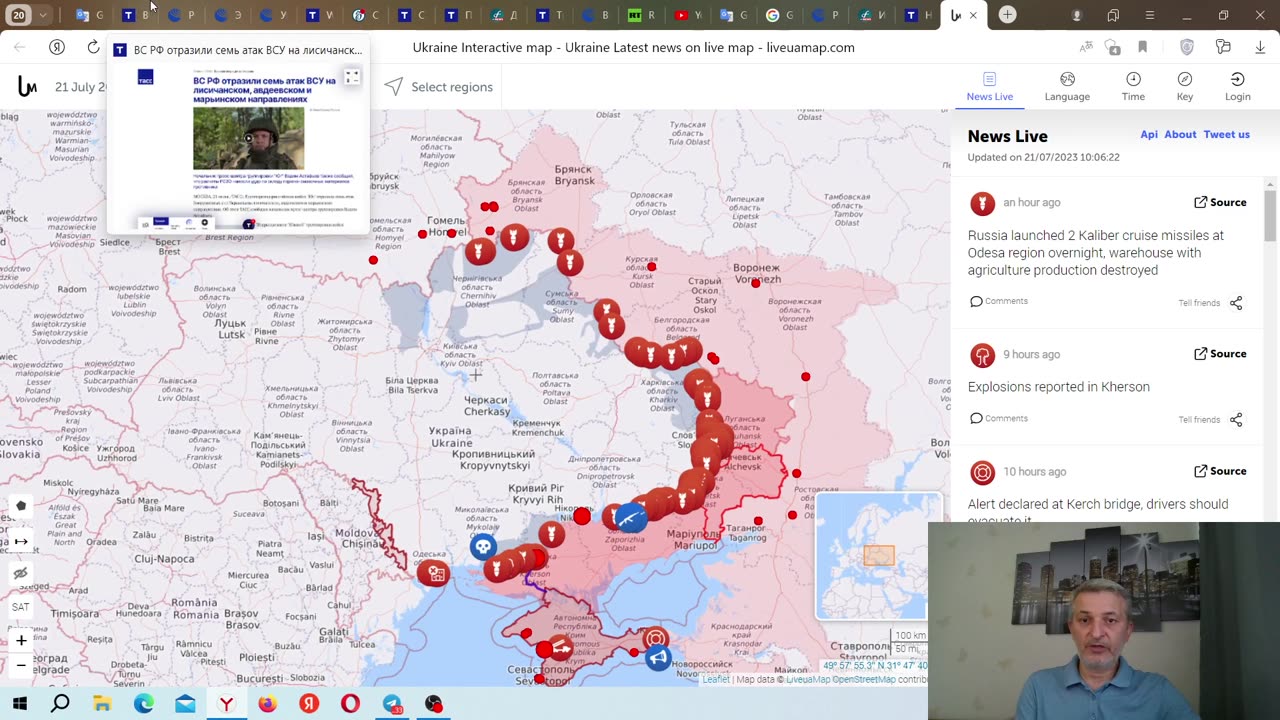Image resolution: width=1280 pixels, height=720 pixels.
Task: Open the News Live tab
Action: pos(989,87)
